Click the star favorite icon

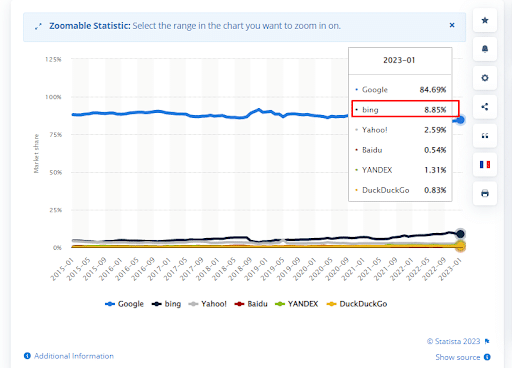coord(485,20)
